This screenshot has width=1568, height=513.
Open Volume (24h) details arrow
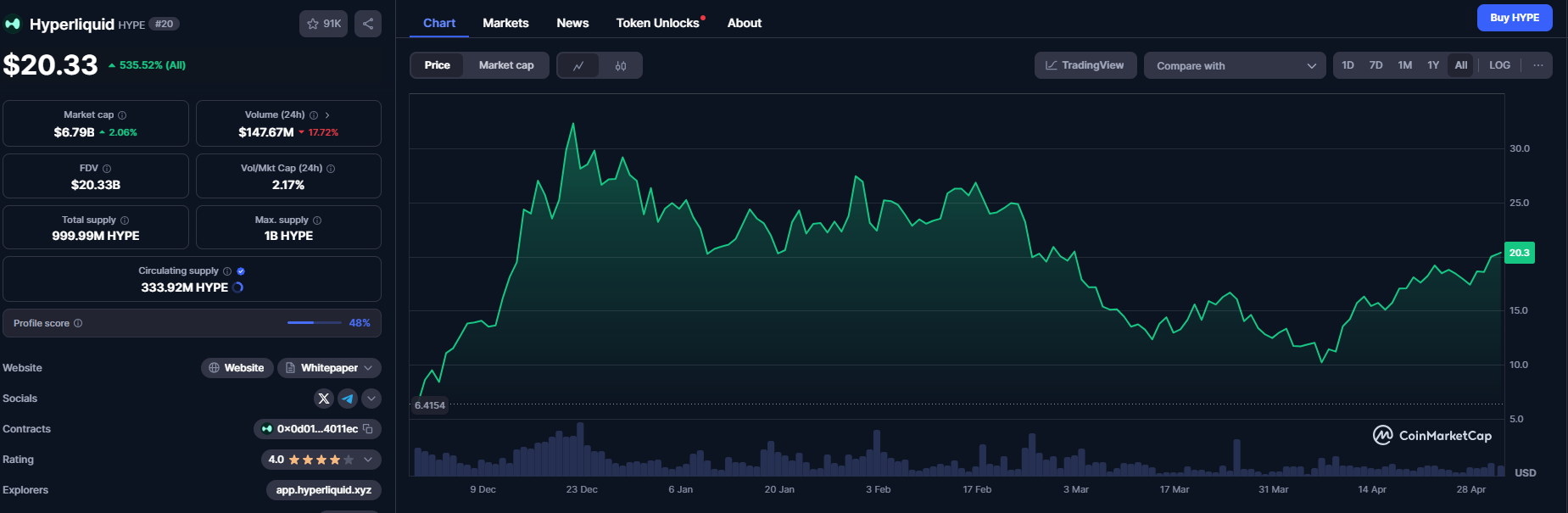point(327,115)
